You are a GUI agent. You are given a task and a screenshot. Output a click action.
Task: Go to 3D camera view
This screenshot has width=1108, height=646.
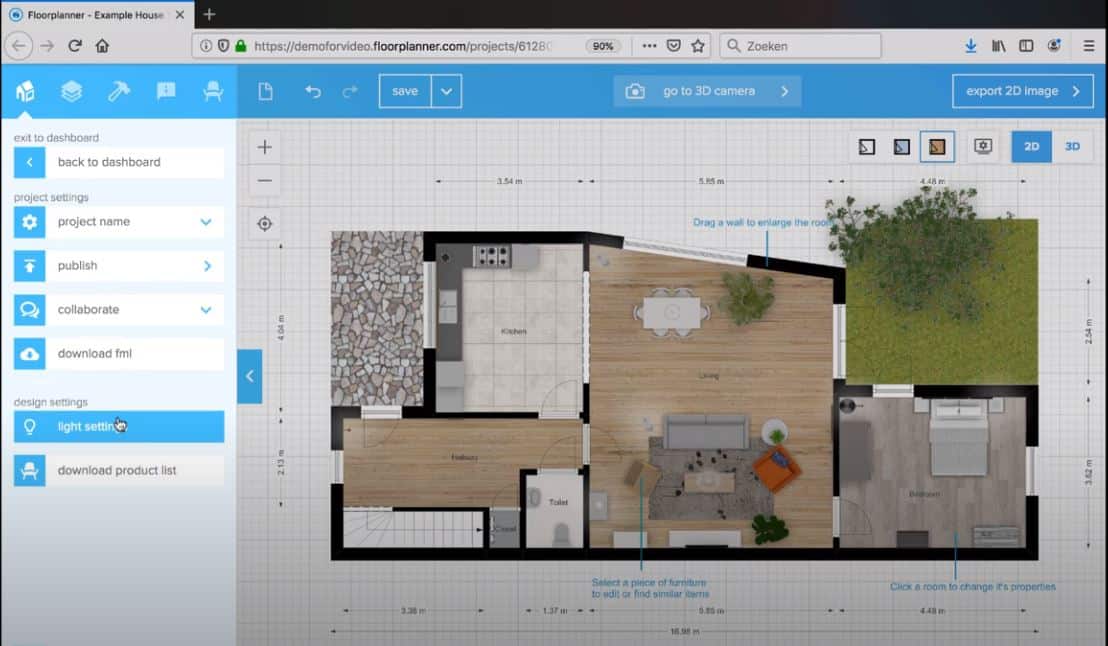707,91
